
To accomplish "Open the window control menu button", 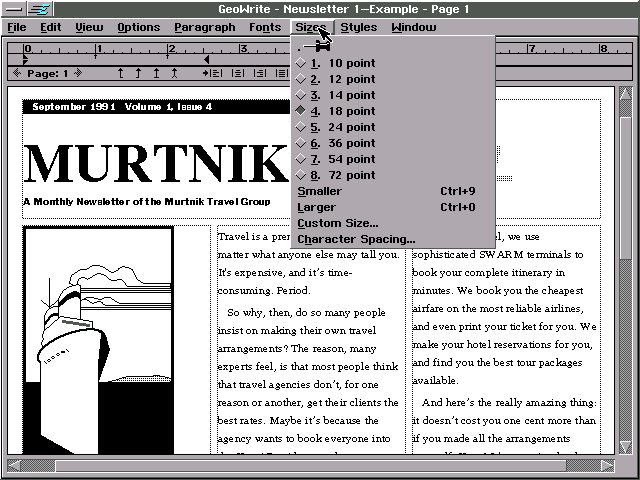I will pyautogui.click(x=15, y=9).
